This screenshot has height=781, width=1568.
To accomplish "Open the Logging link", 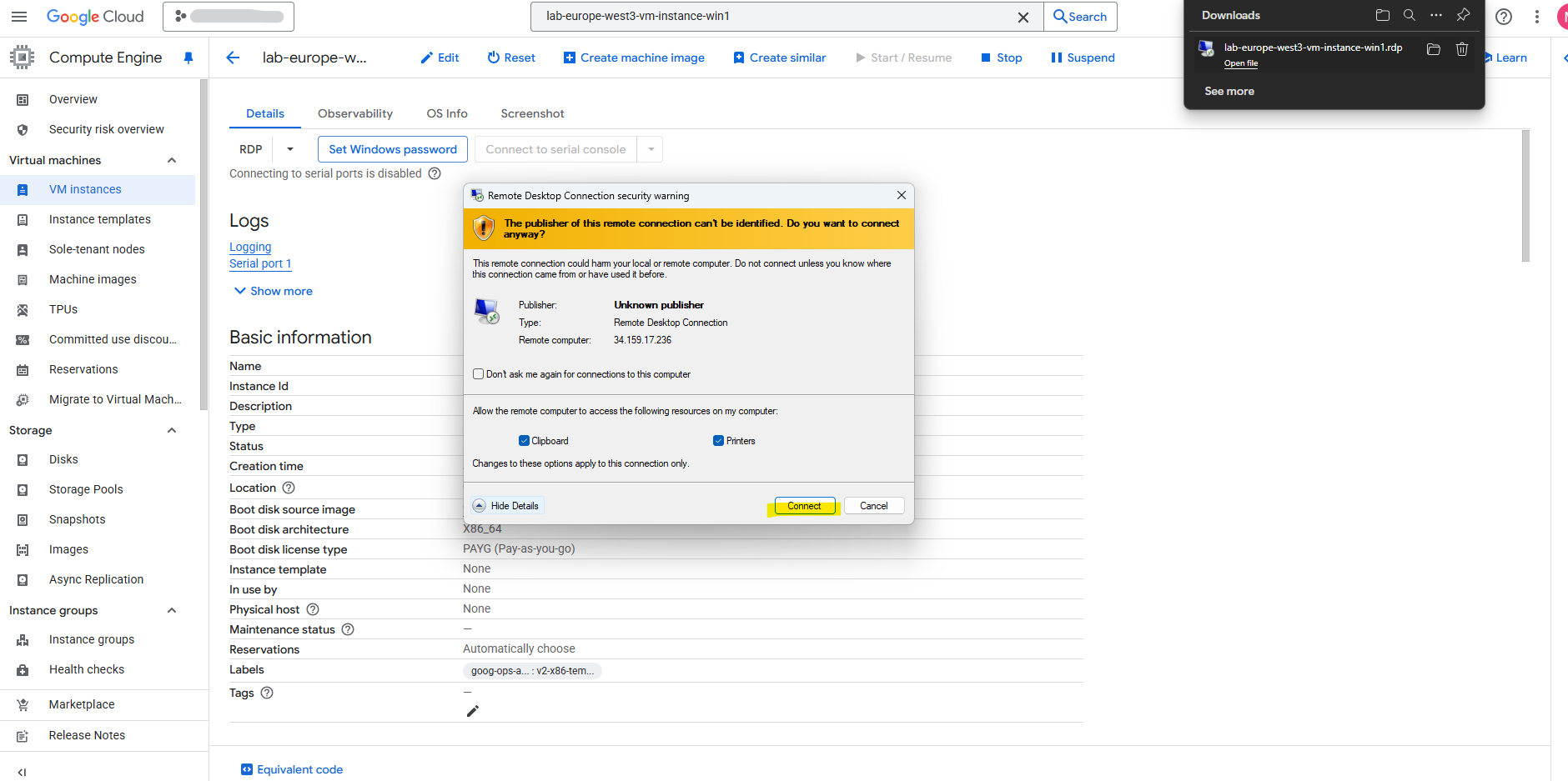I will point(250,247).
